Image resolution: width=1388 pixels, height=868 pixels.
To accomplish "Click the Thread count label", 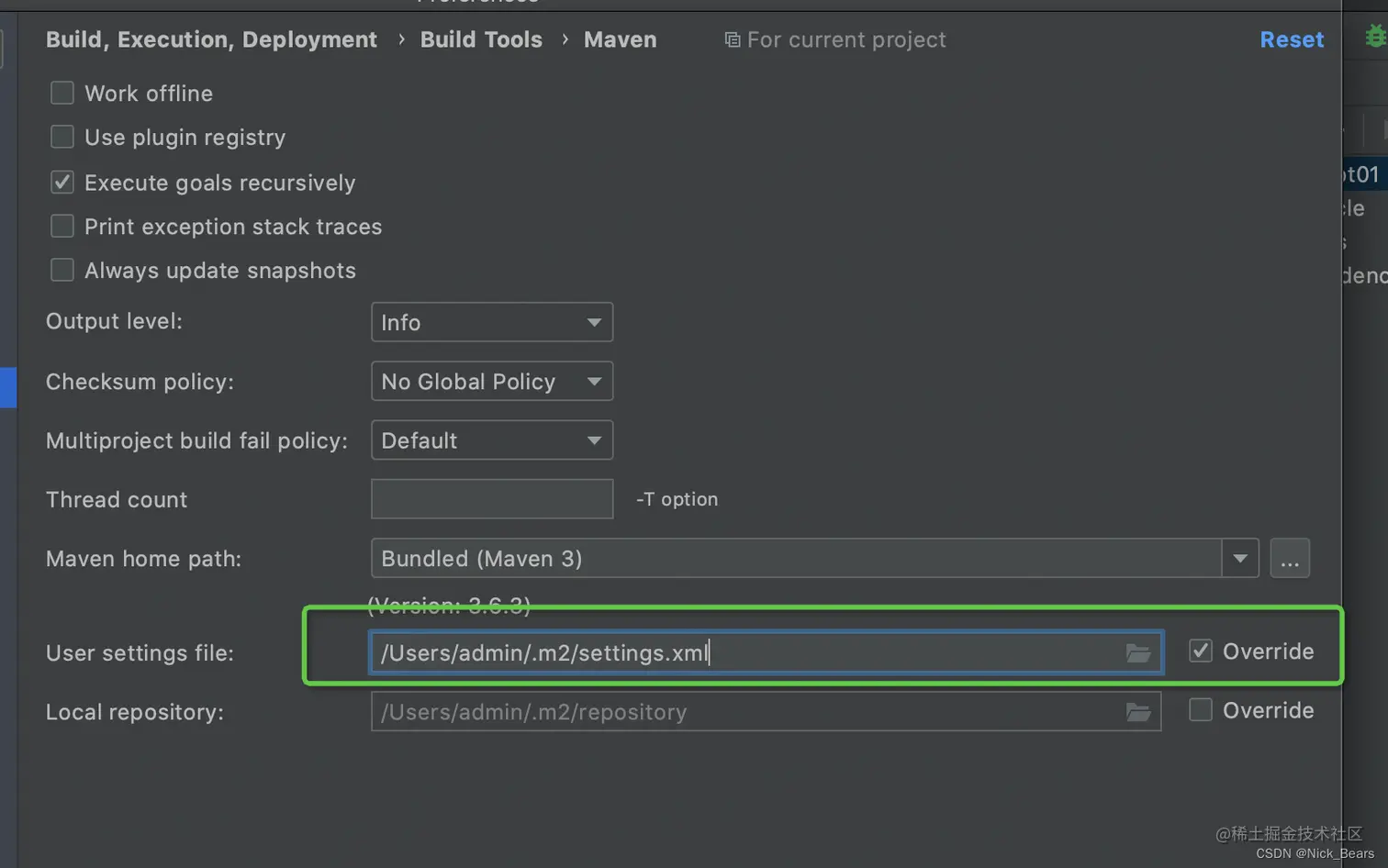I will point(117,499).
